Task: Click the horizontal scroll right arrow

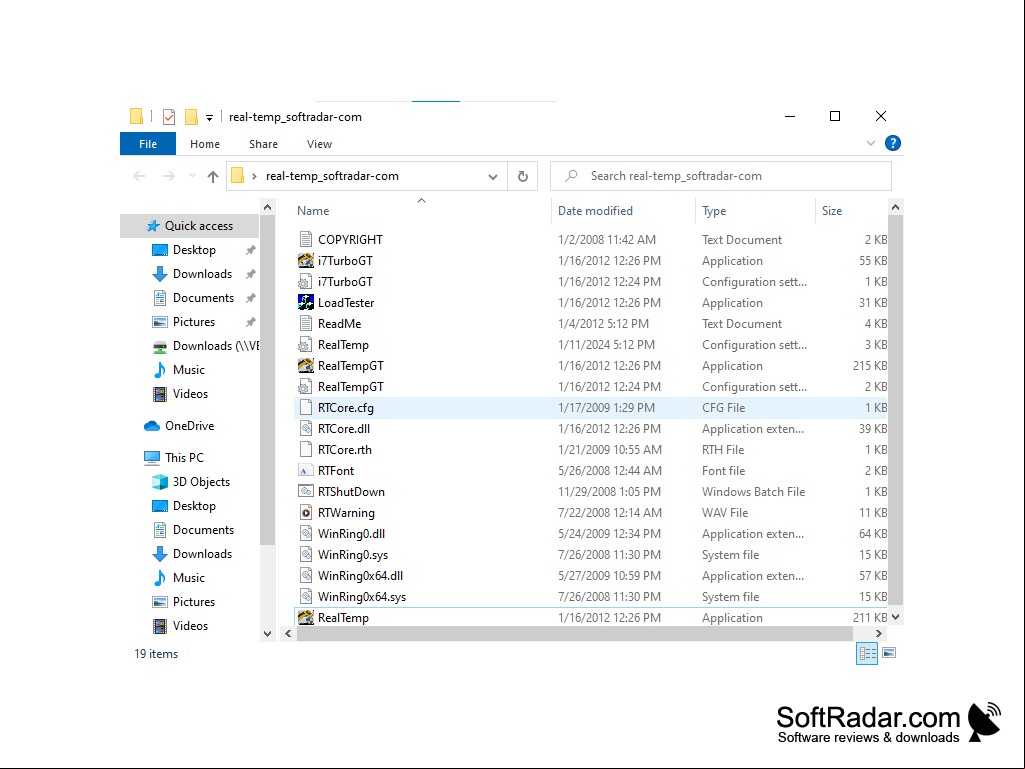Action: tap(879, 633)
